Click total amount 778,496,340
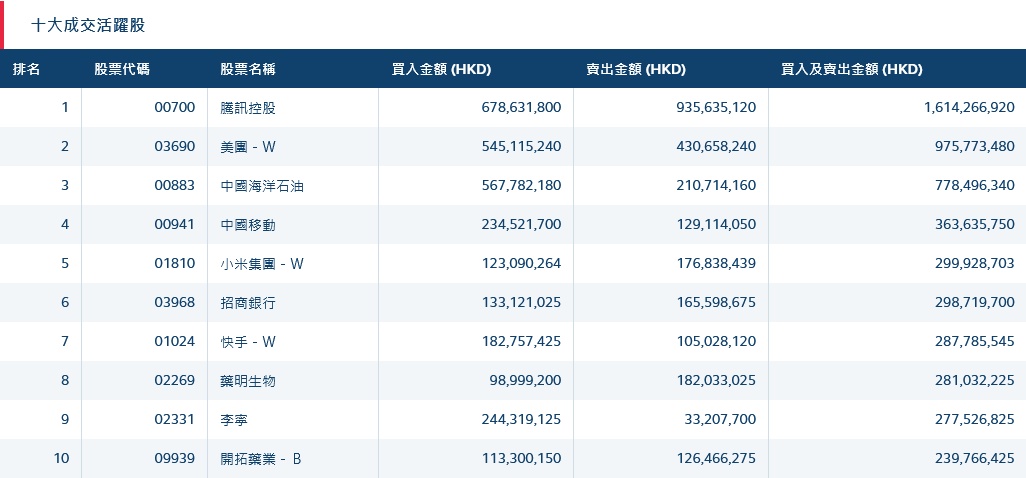The width and height of the screenshot is (1026, 478). pos(975,186)
